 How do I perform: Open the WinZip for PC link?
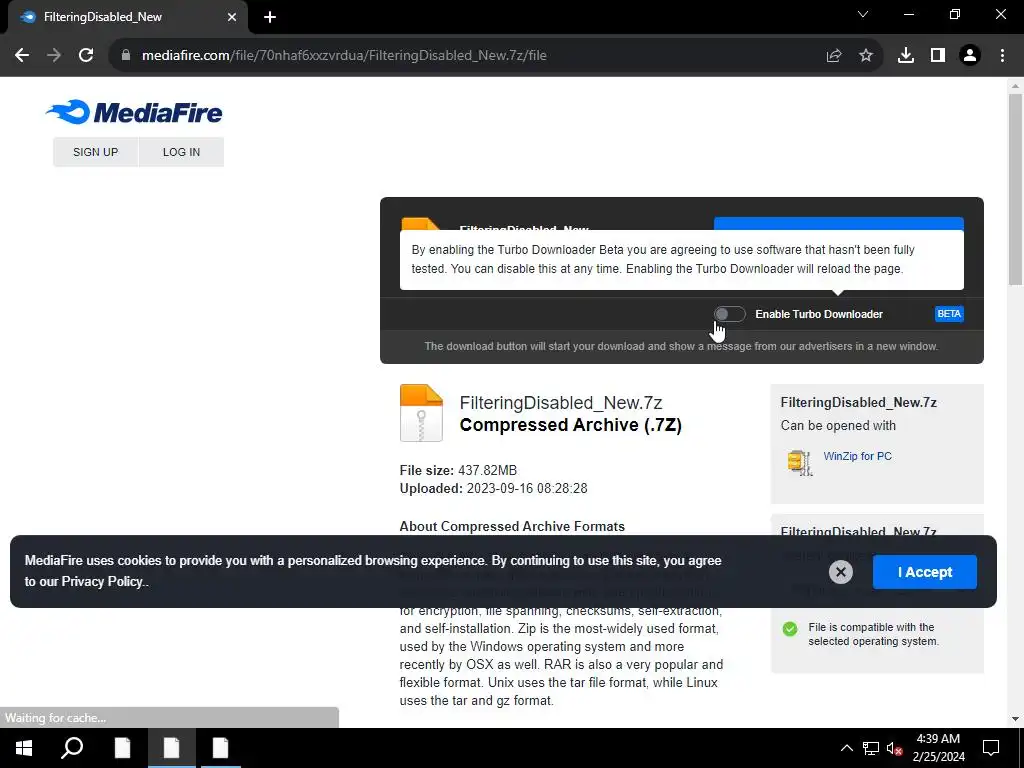click(857, 456)
